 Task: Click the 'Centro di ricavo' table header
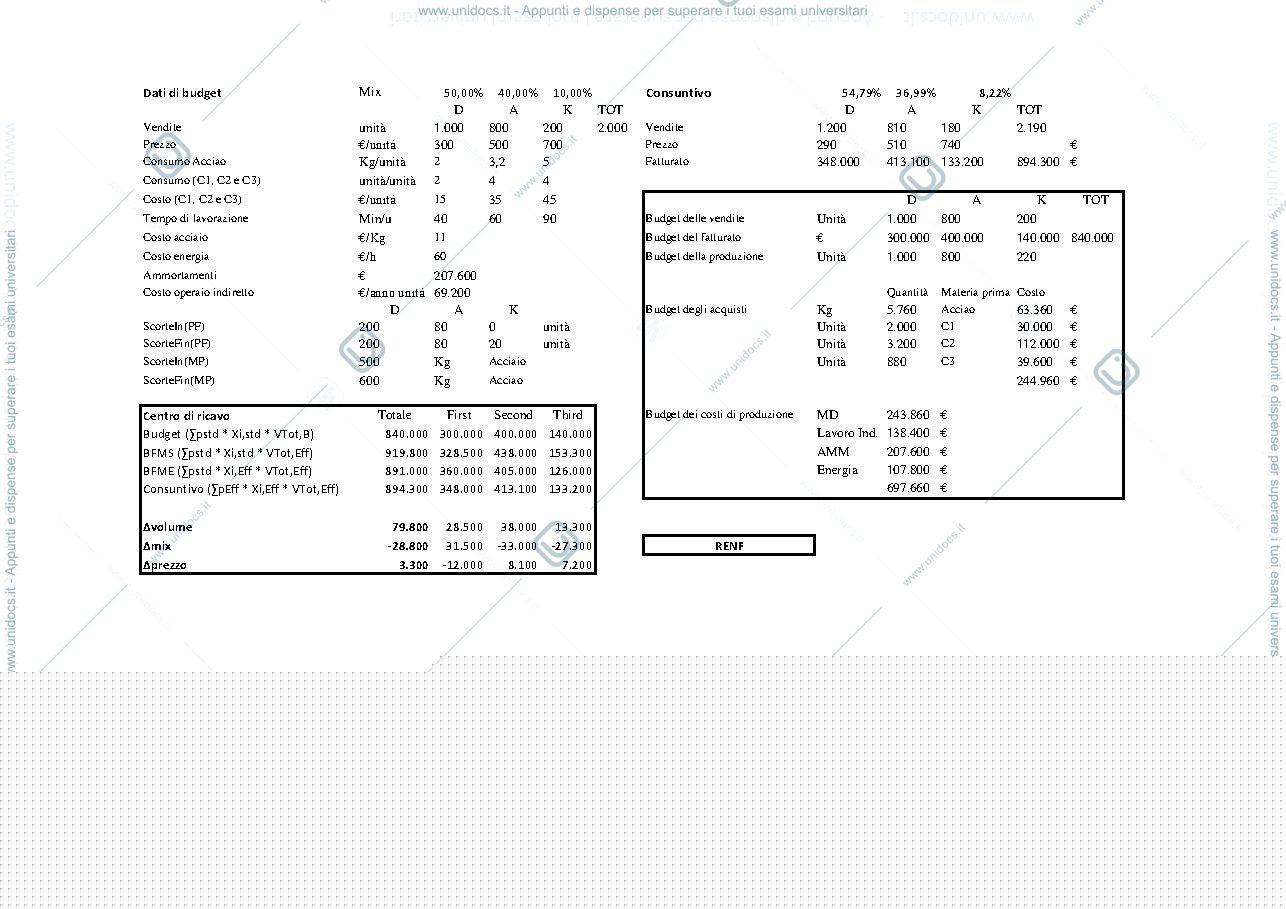[186, 416]
